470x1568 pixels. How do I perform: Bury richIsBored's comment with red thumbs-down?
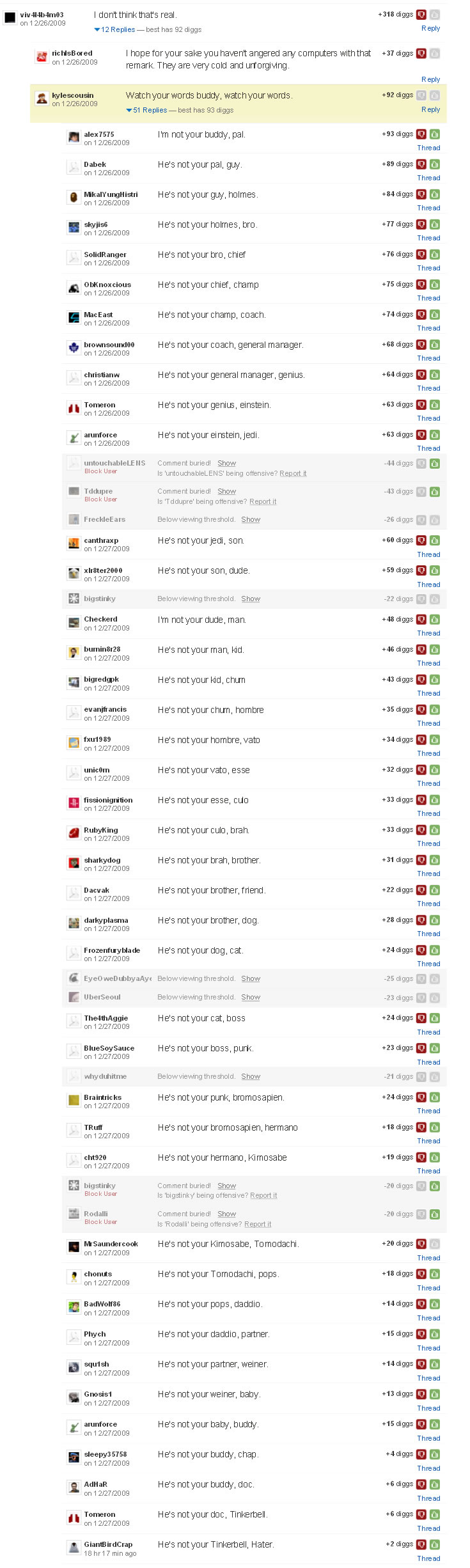tap(421, 54)
